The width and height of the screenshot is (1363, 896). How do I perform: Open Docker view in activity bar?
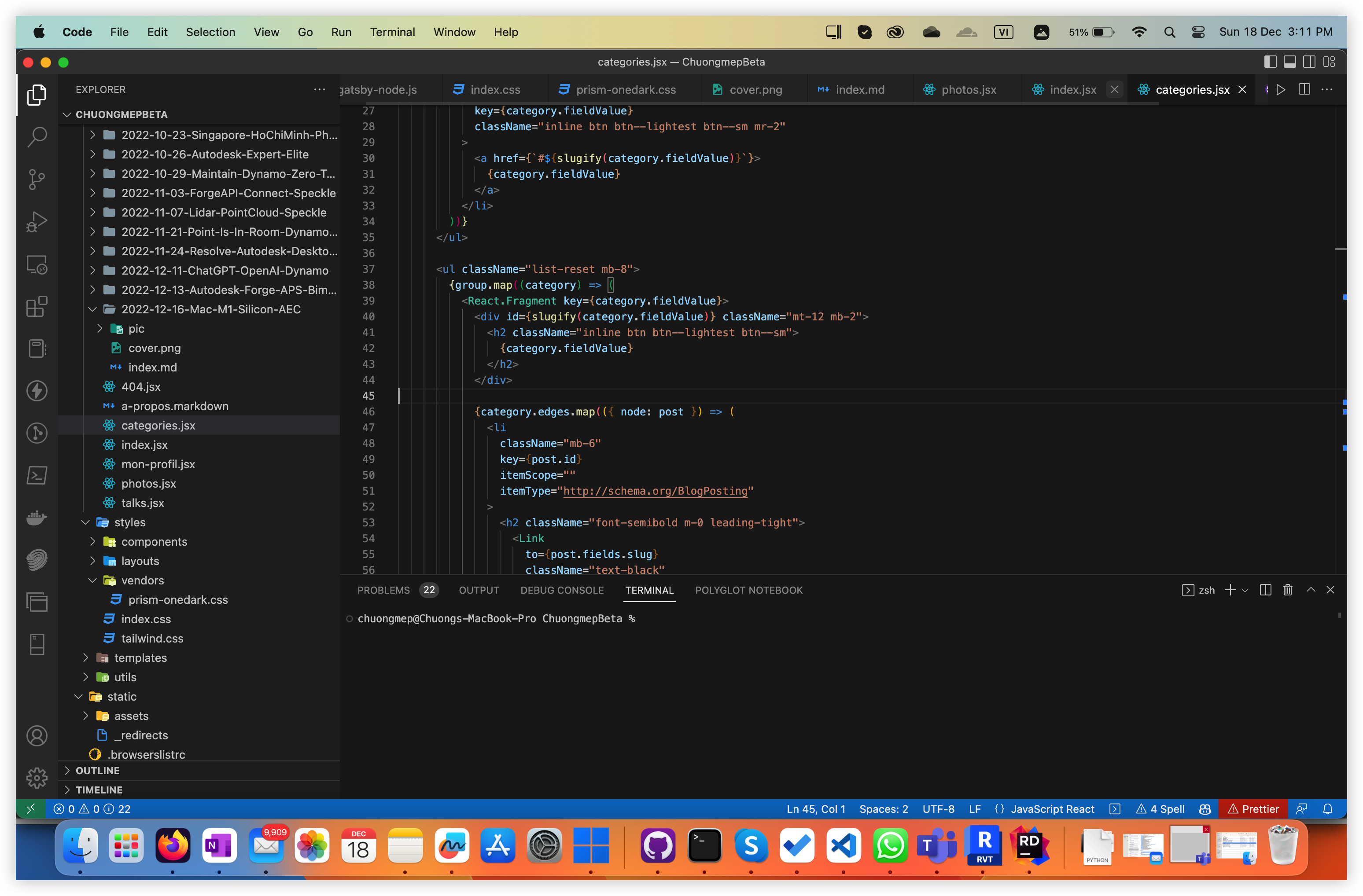tap(37, 518)
